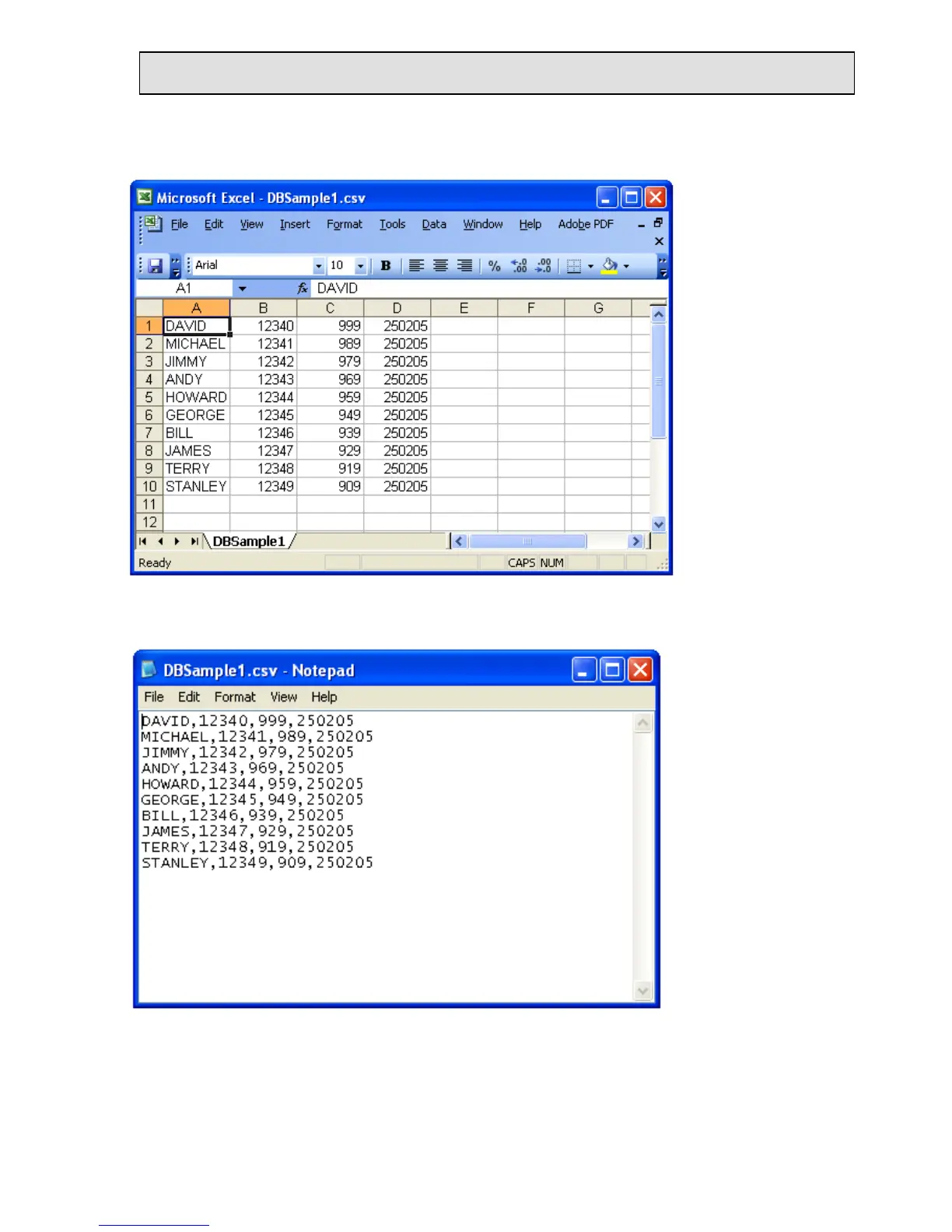952x1232 pixels.
Task: Click Excel vertical scrollbar up arrow
Action: 659,315
